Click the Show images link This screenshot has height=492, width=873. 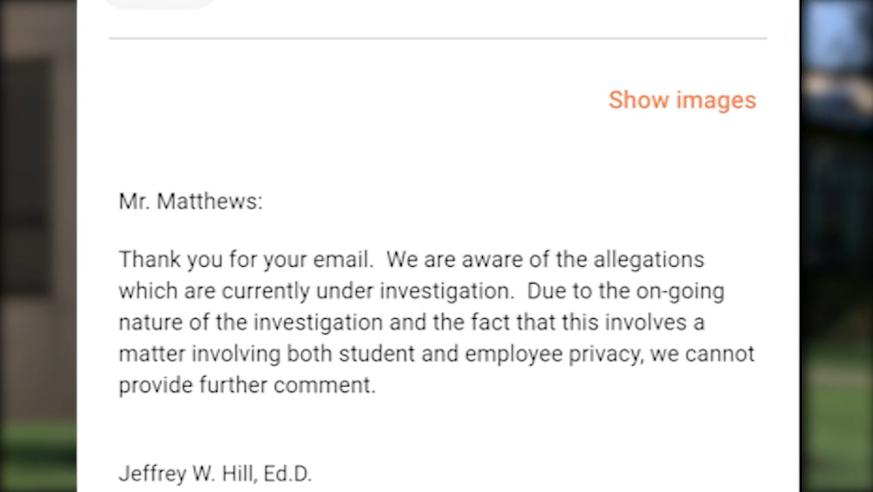tap(682, 101)
